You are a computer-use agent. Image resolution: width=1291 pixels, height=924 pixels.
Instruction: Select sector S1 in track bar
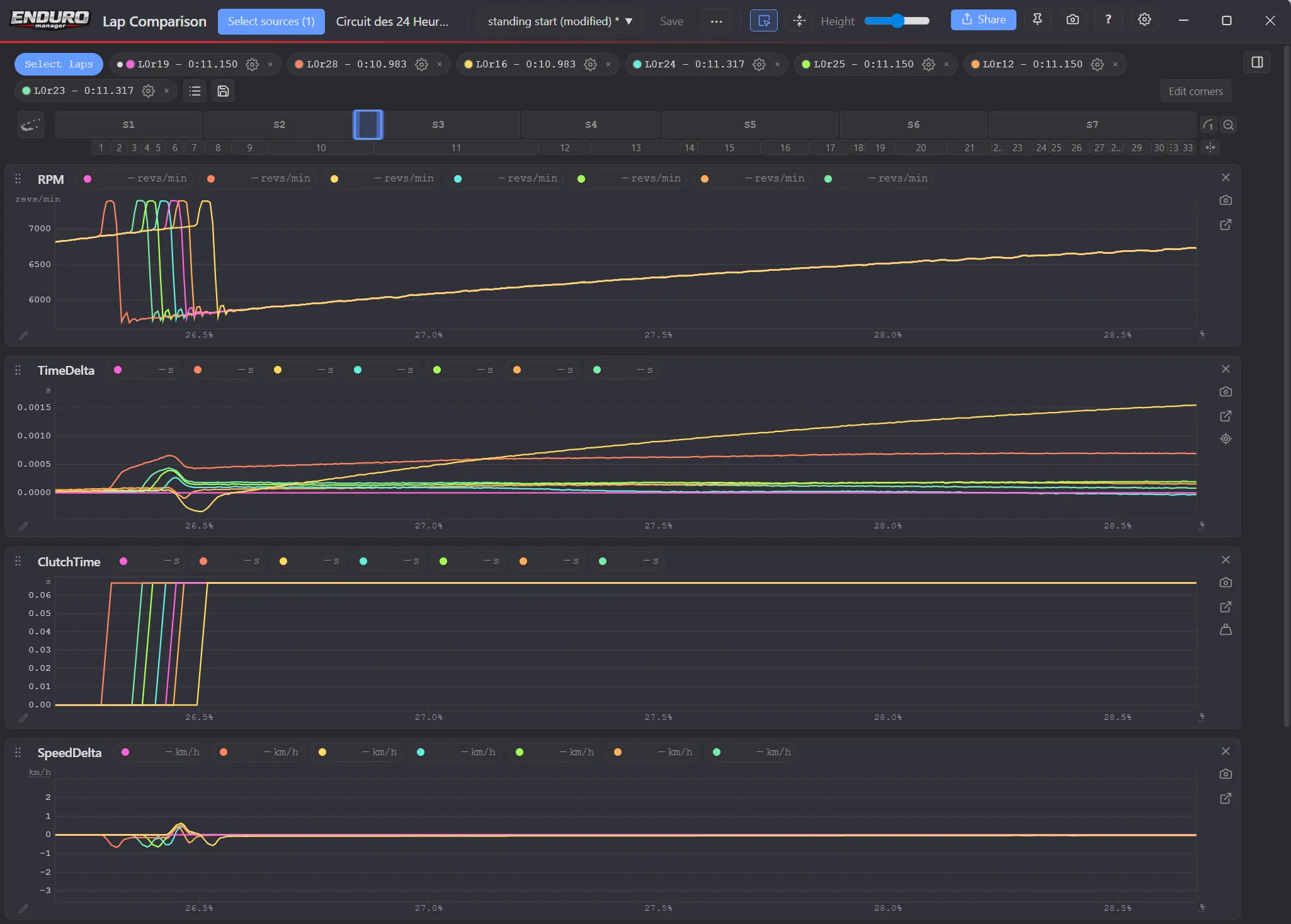(x=128, y=125)
